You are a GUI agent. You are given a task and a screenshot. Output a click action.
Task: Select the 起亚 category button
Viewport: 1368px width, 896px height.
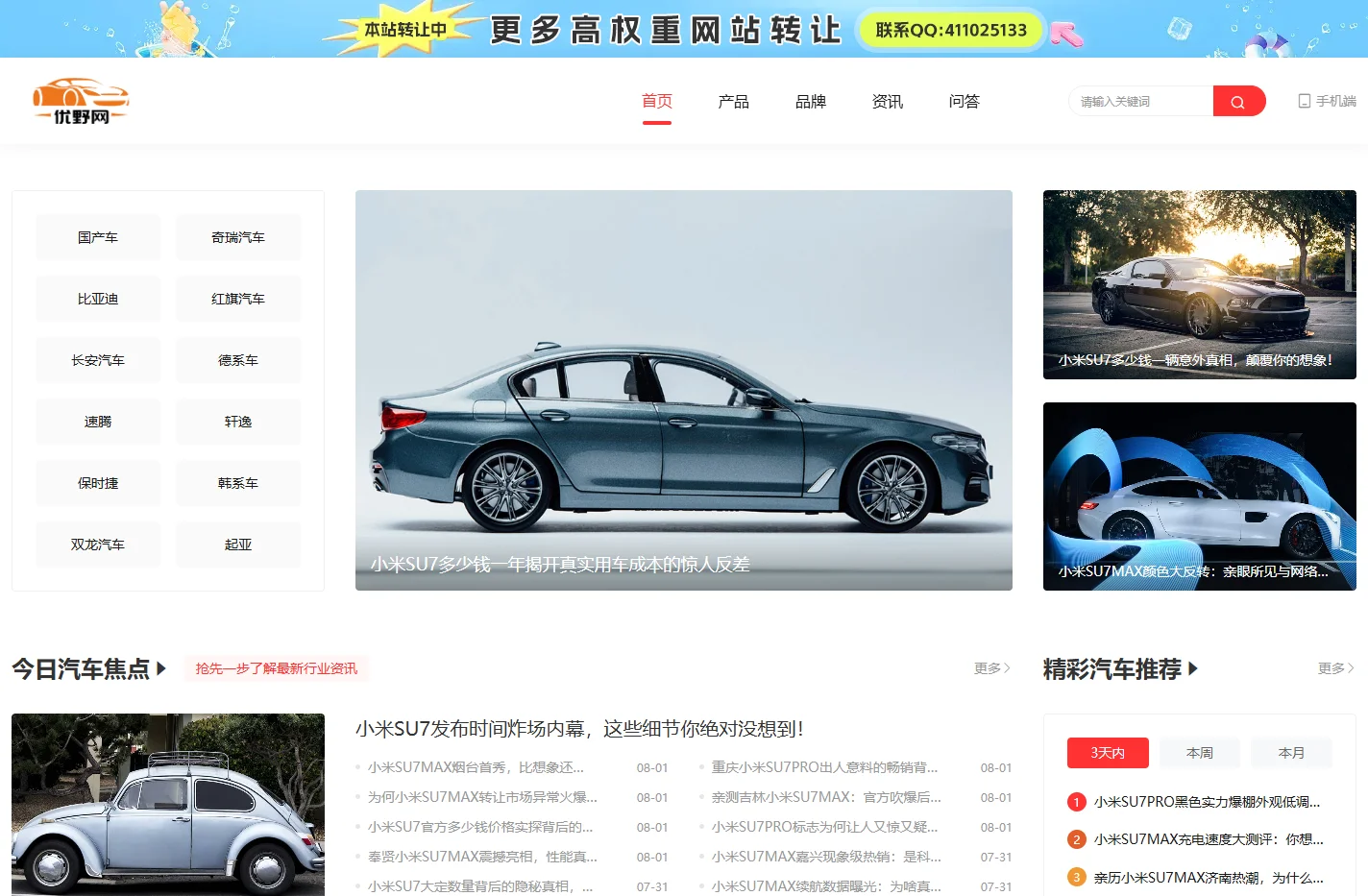coord(238,545)
